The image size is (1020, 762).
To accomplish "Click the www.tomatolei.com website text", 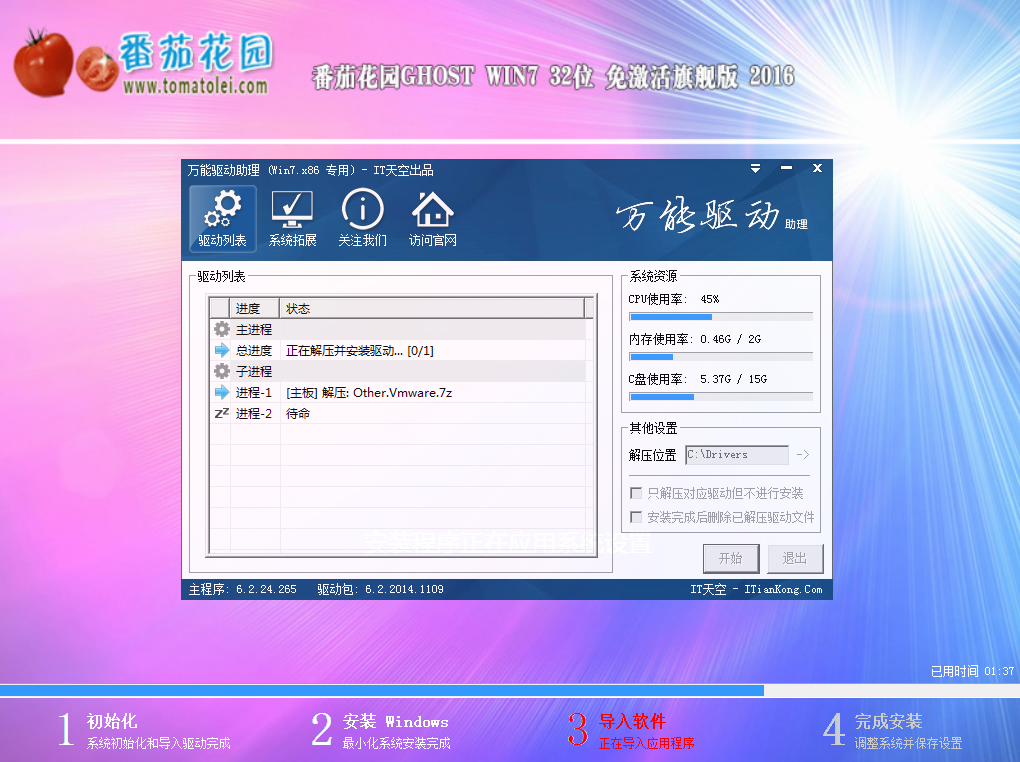I will pos(195,86).
